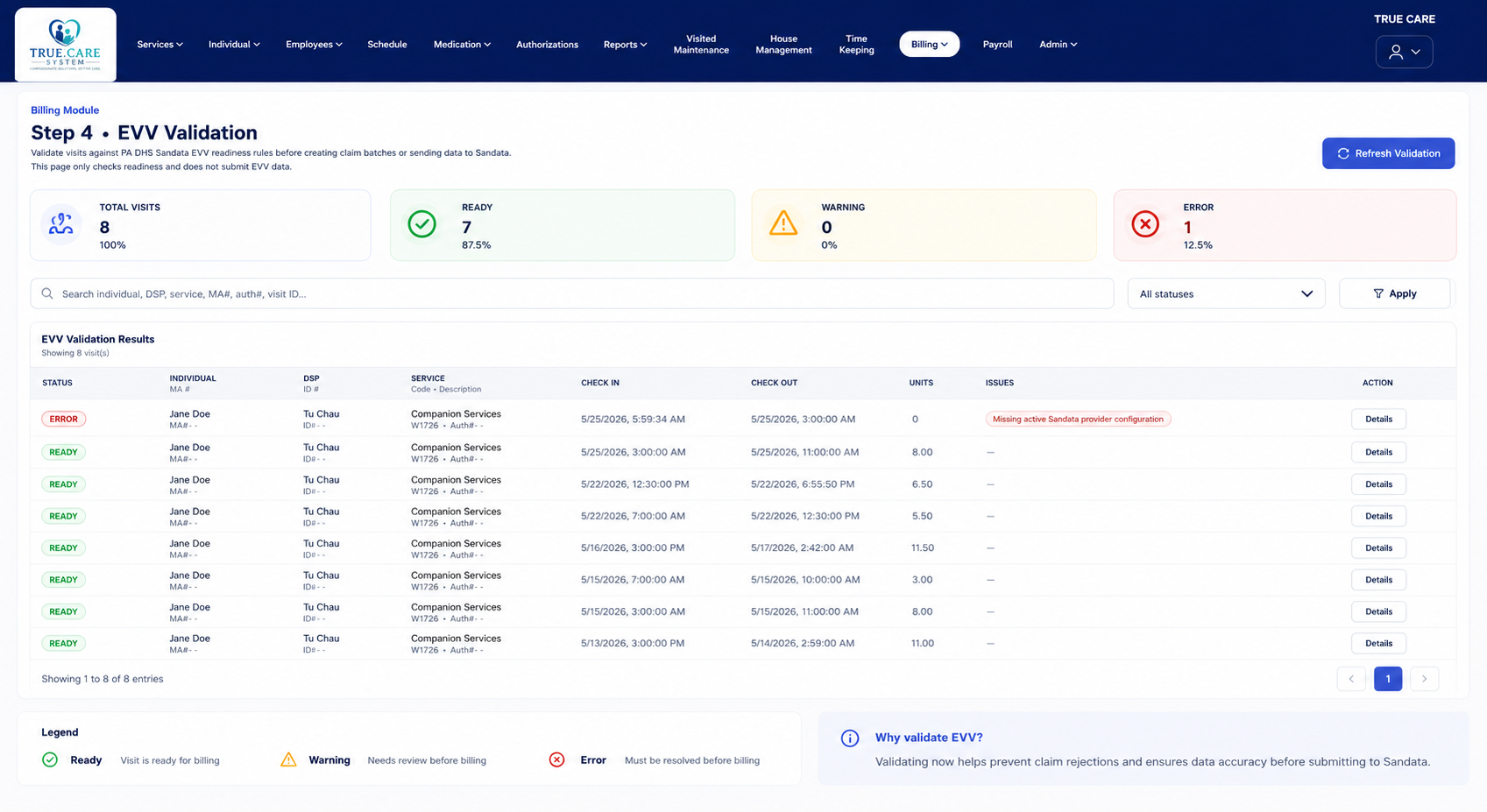Expand the Admin menu
Image resolution: width=1487 pixels, height=812 pixels.
click(x=1058, y=45)
